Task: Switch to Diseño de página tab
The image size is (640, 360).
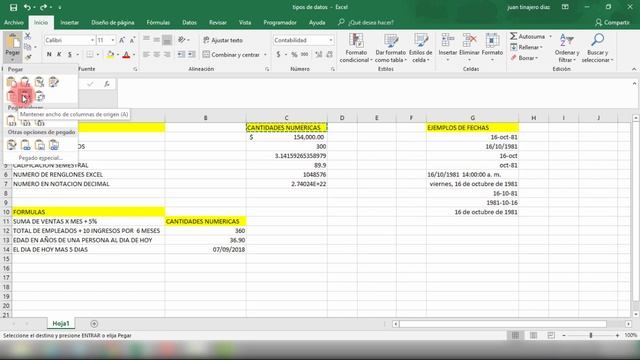Action: point(113,22)
